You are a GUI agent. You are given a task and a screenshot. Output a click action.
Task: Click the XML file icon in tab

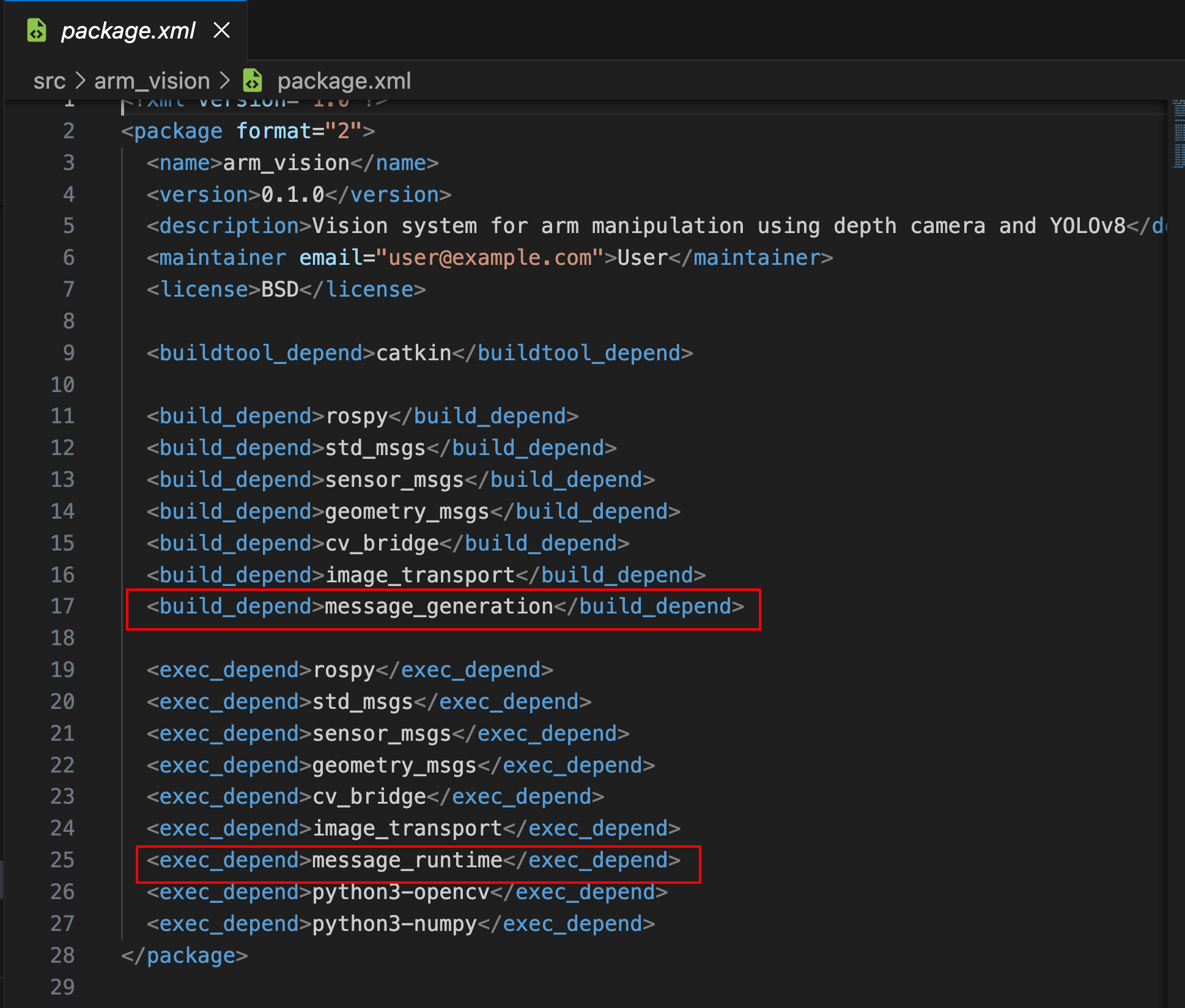tap(37, 30)
